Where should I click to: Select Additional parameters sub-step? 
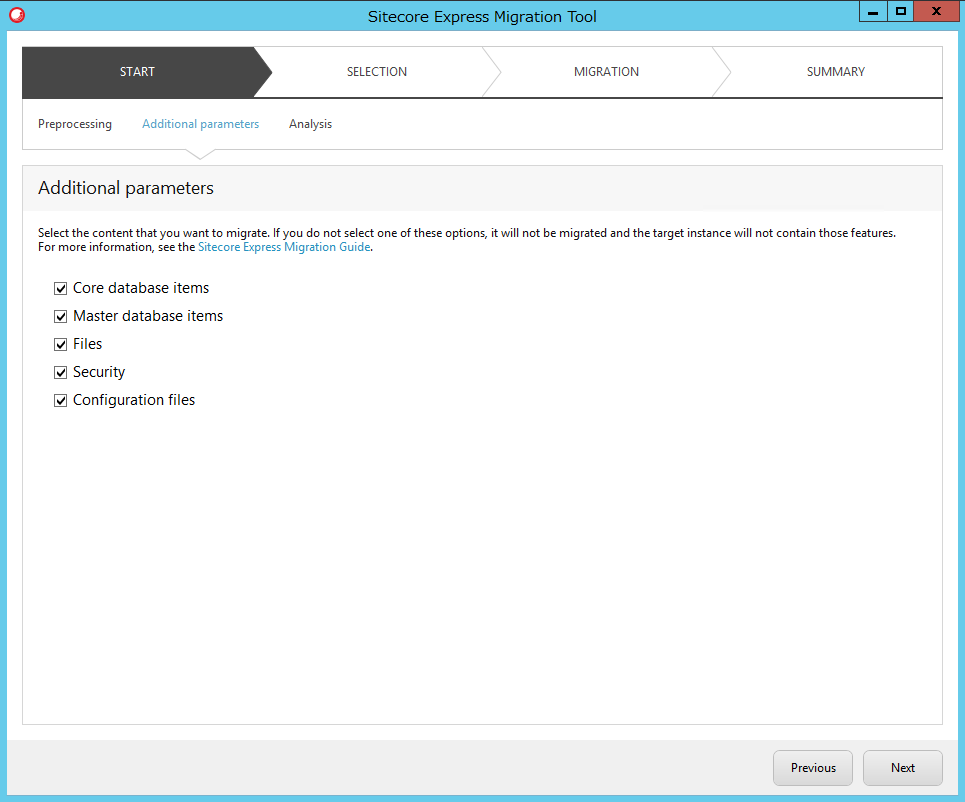point(201,124)
